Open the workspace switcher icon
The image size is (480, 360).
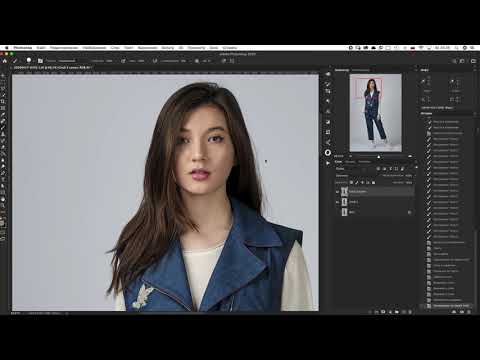(x=462, y=61)
